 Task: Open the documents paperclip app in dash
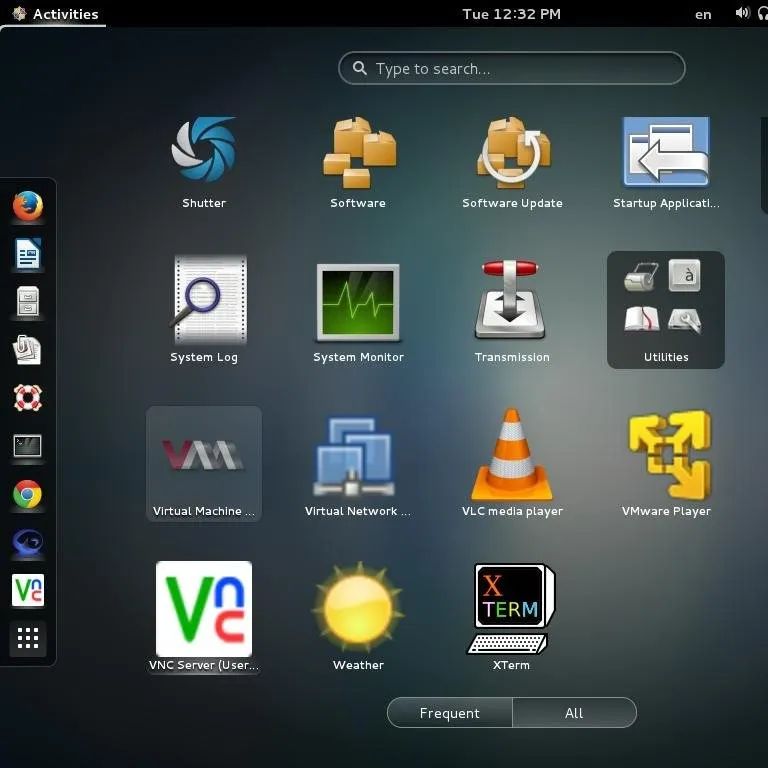click(x=27, y=350)
